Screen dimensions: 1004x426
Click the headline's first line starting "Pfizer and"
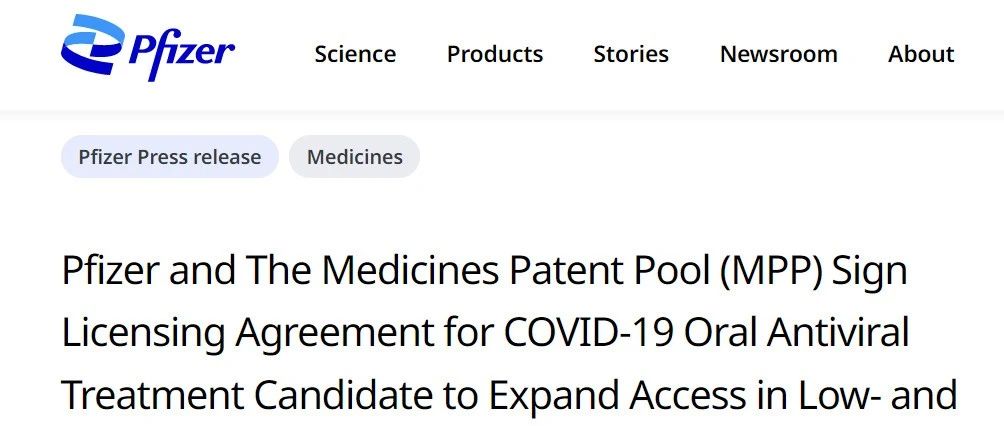[x=484, y=272]
